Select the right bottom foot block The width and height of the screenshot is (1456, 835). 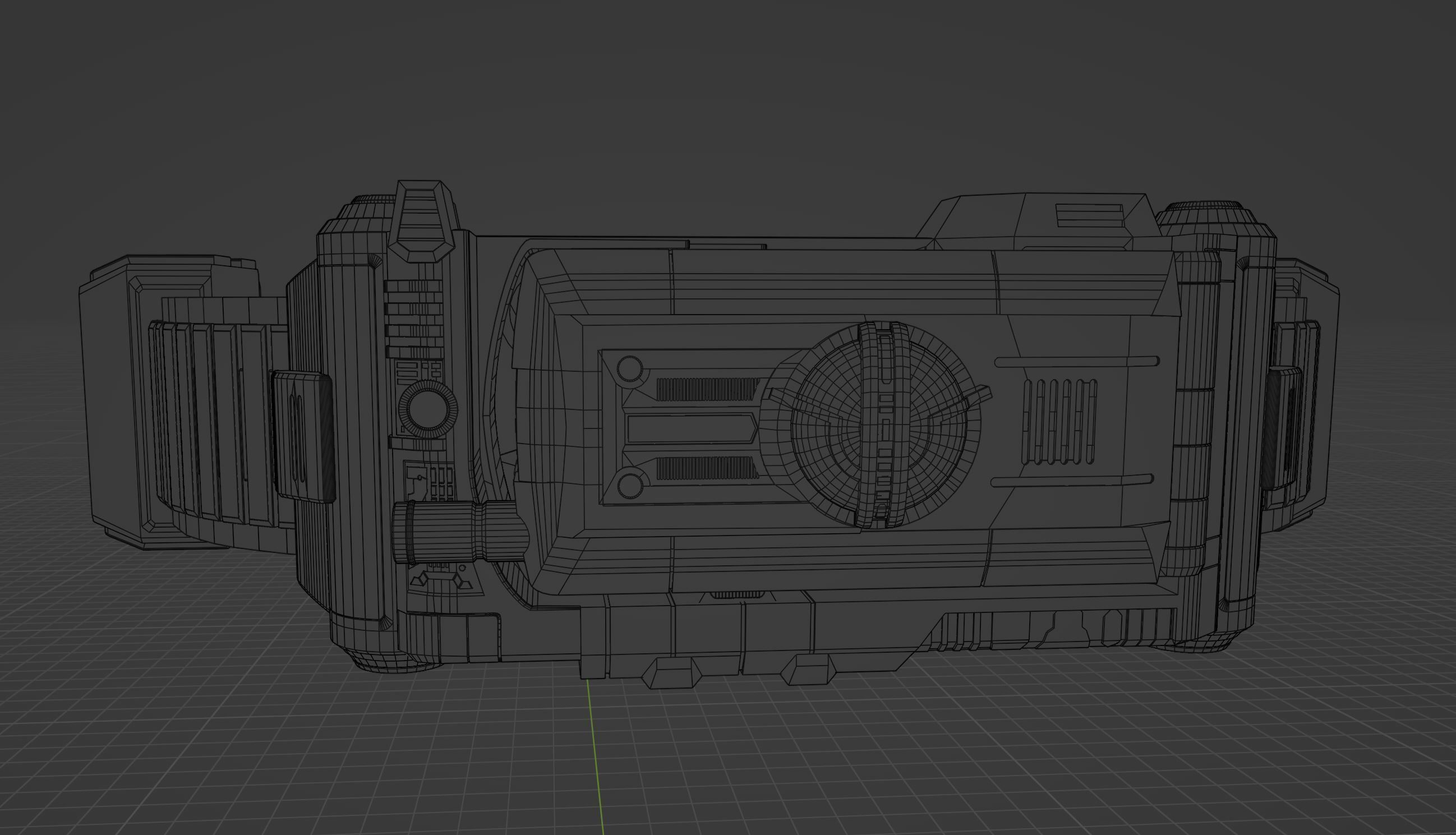[809, 670]
